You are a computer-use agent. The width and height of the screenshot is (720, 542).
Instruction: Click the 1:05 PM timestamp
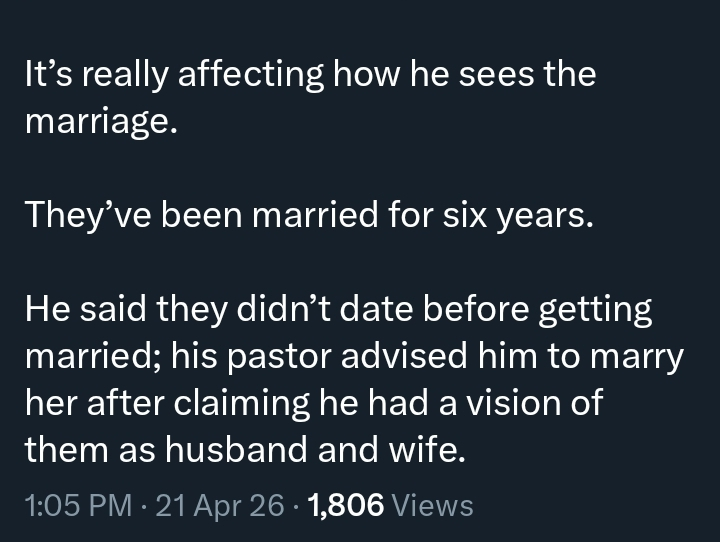tap(74, 505)
